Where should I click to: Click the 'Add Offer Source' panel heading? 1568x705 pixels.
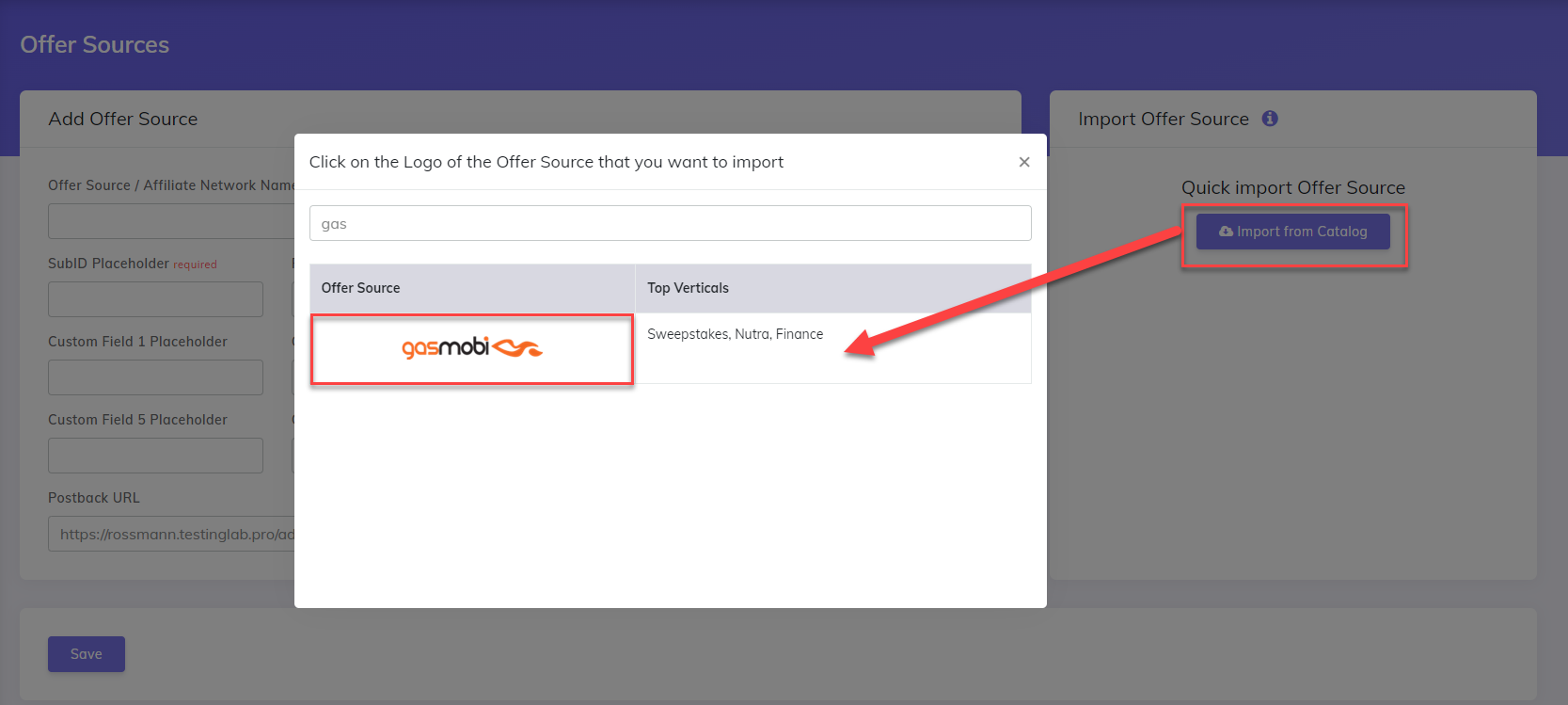pyautogui.click(x=123, y=119)
